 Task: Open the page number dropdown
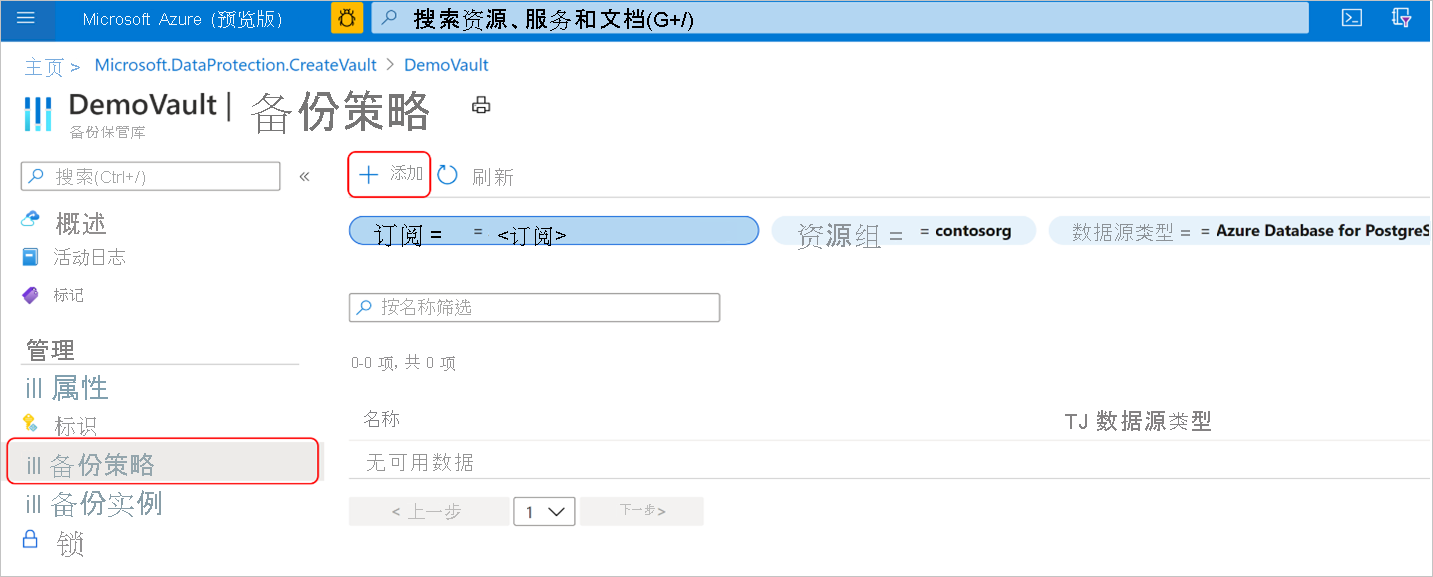point(544,512)
